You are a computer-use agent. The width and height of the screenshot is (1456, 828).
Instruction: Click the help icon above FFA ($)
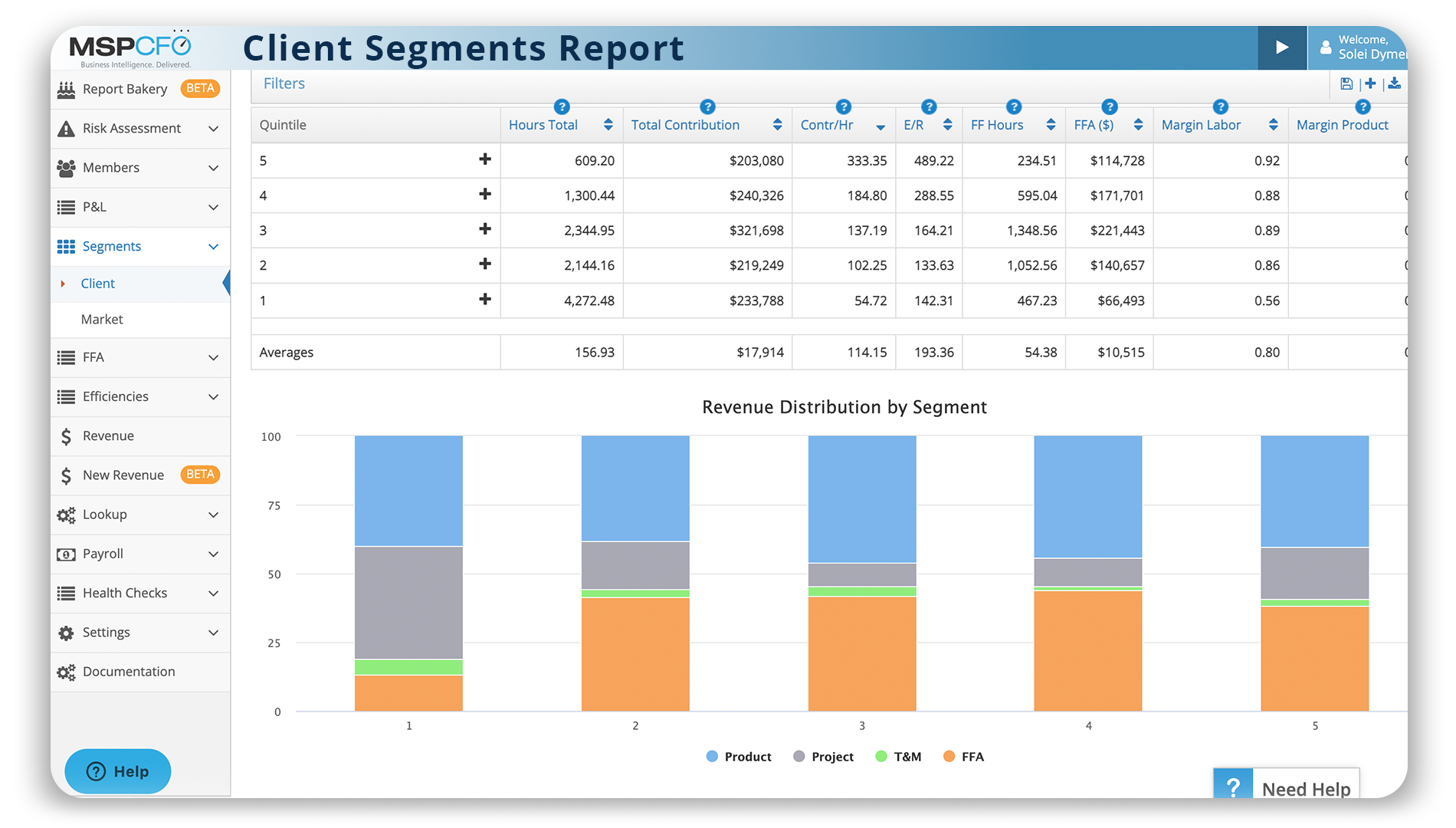point(1110,107)
